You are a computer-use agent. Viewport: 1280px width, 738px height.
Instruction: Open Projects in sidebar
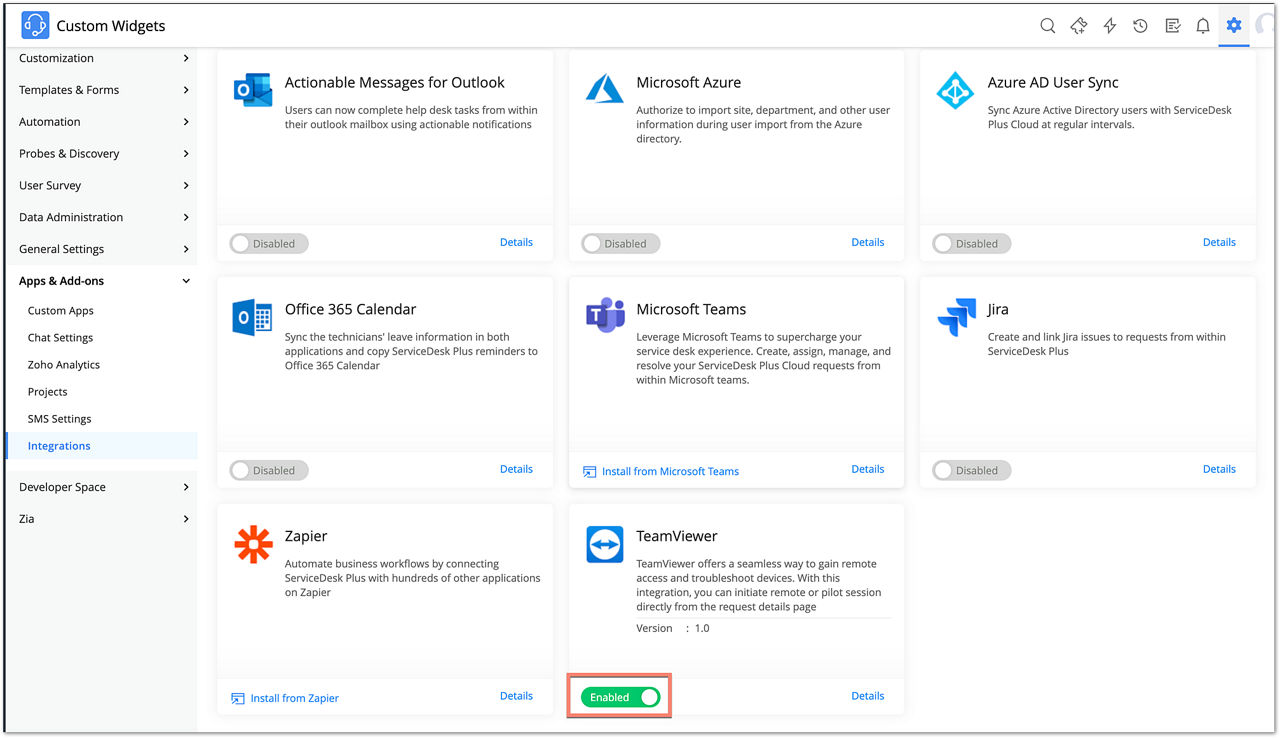pos(48,392)
